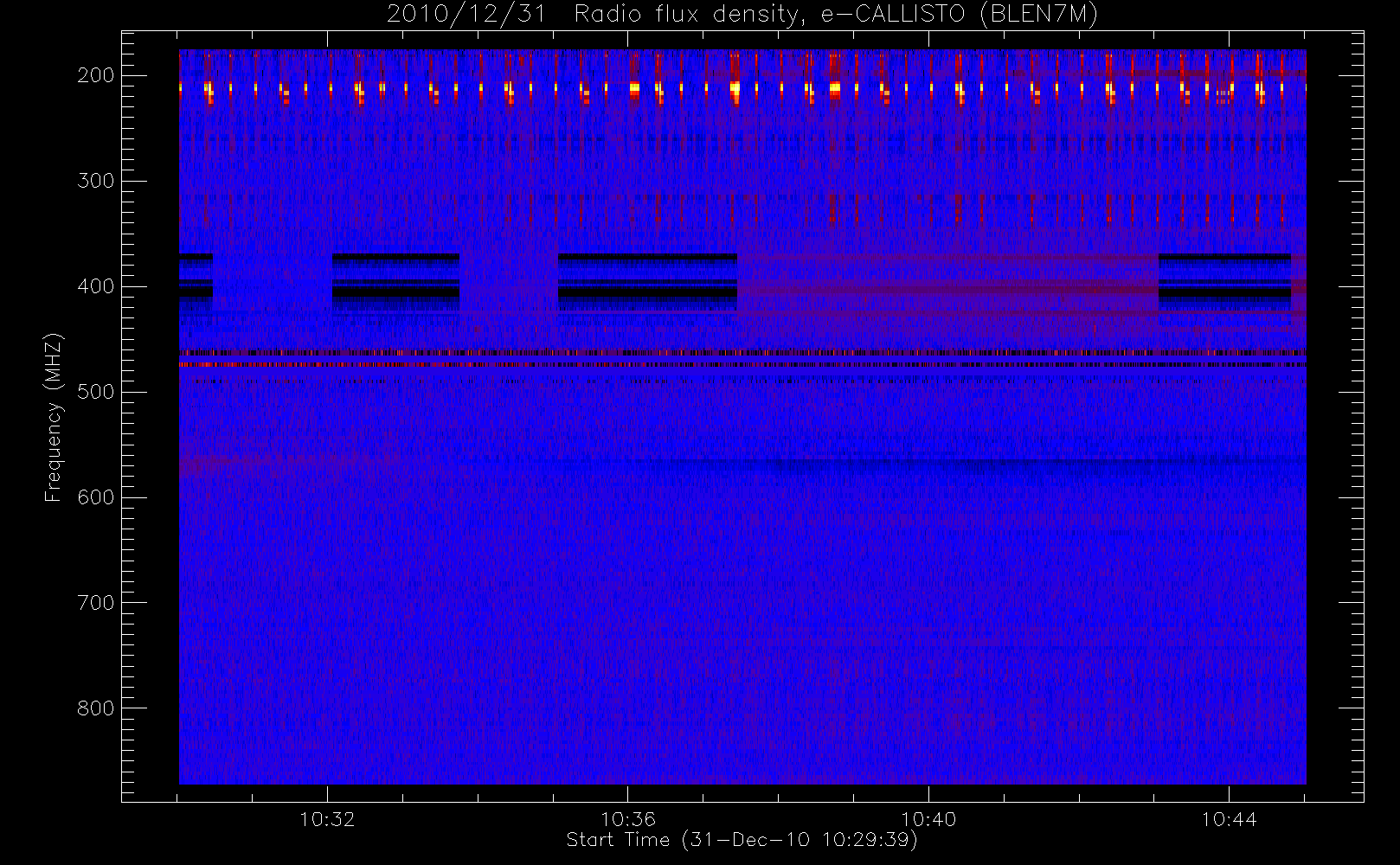
Task: Select the 200 frequency tick label
Action: [96, 75]
